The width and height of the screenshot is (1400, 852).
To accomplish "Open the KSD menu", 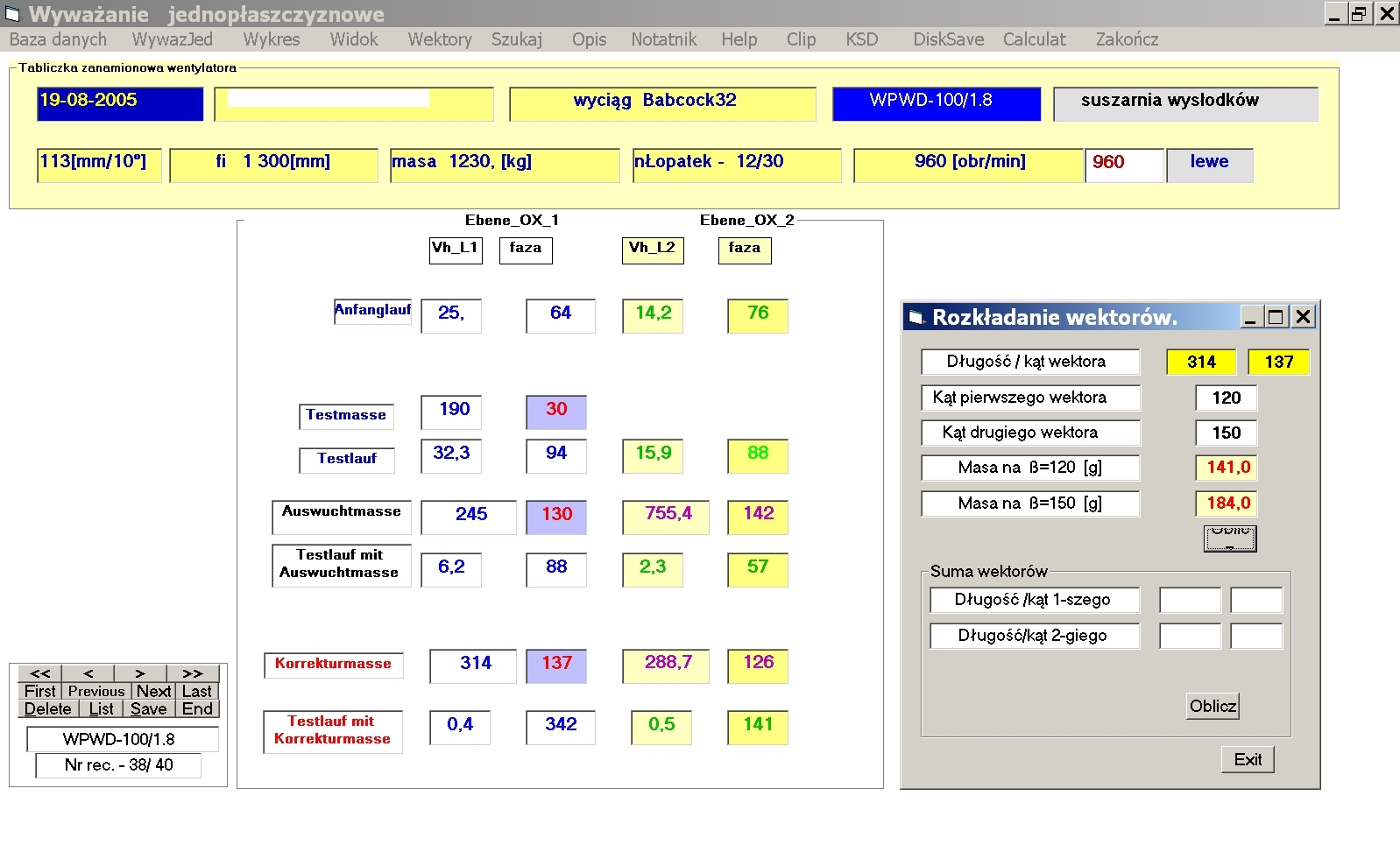I will pos(862,39).
